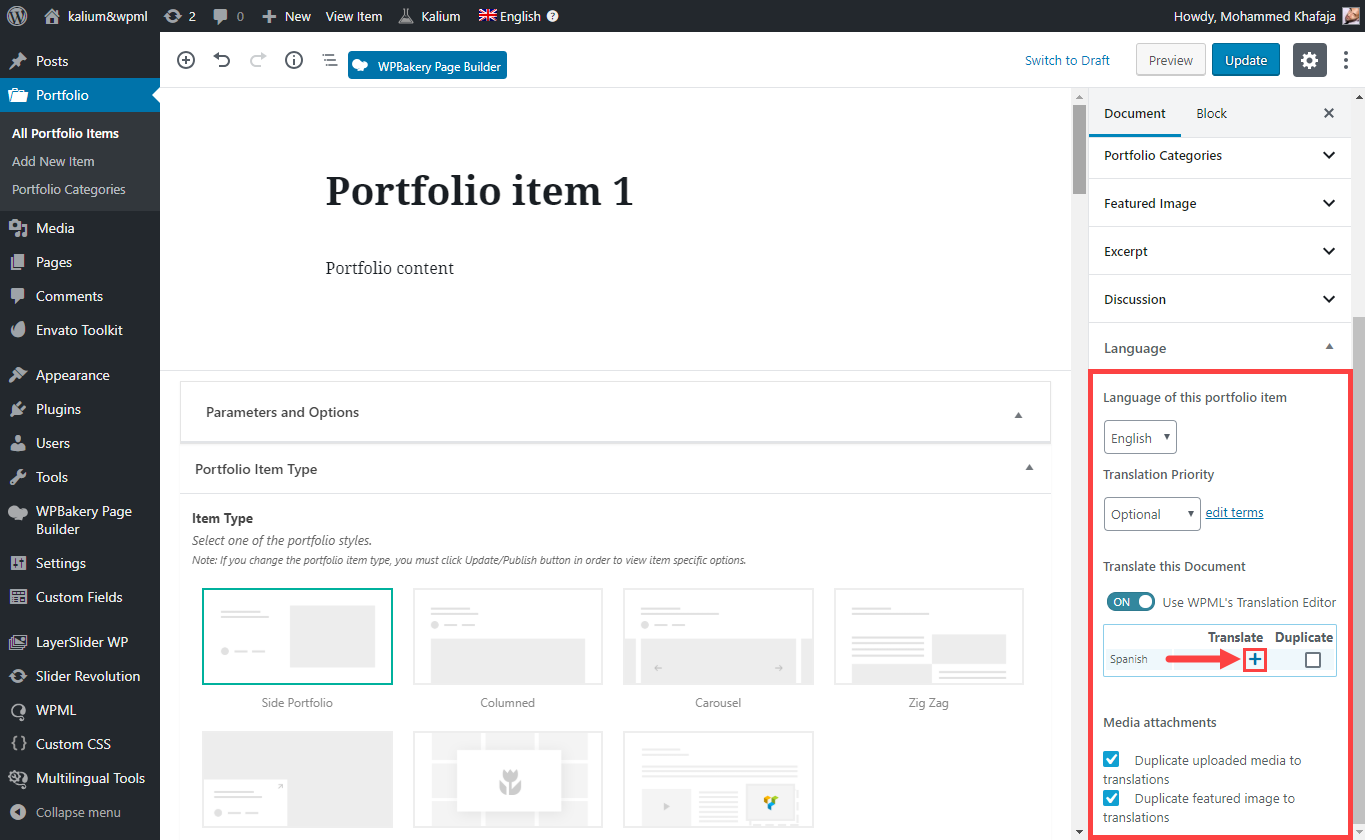
Task: Click the Add block plus icon
Action: [x=186, y=60]
